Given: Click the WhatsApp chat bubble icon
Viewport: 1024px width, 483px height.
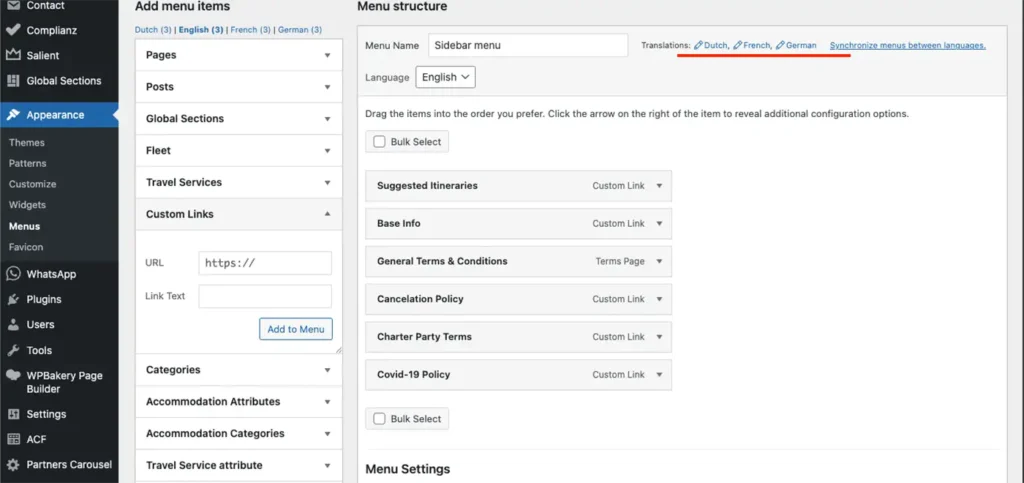Looking at the screenshot, I should [x=12, y=274].
